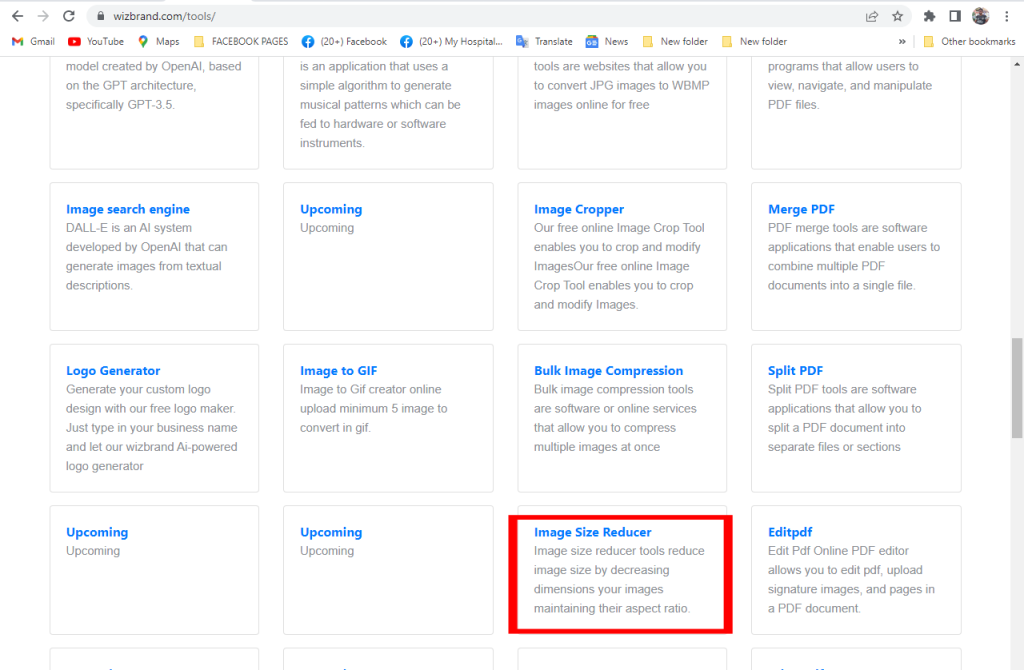The height and width of the screenshot is (670, 1024).
Task: Bookmark this page with star icon
Action: tap(898, 16)
